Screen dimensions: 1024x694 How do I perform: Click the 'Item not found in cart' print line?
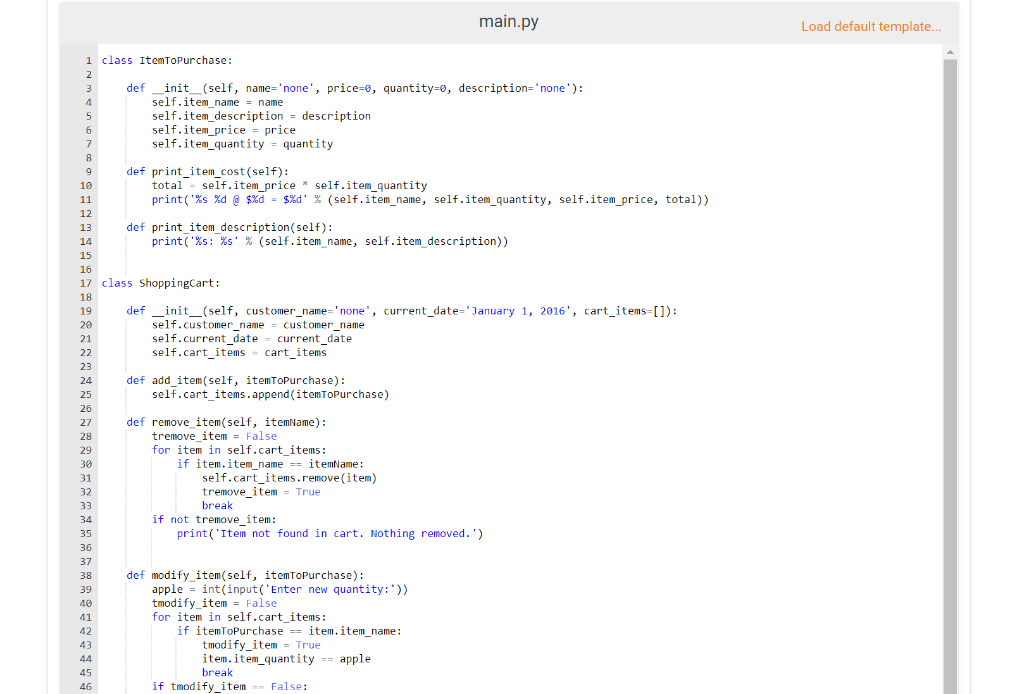330,534
